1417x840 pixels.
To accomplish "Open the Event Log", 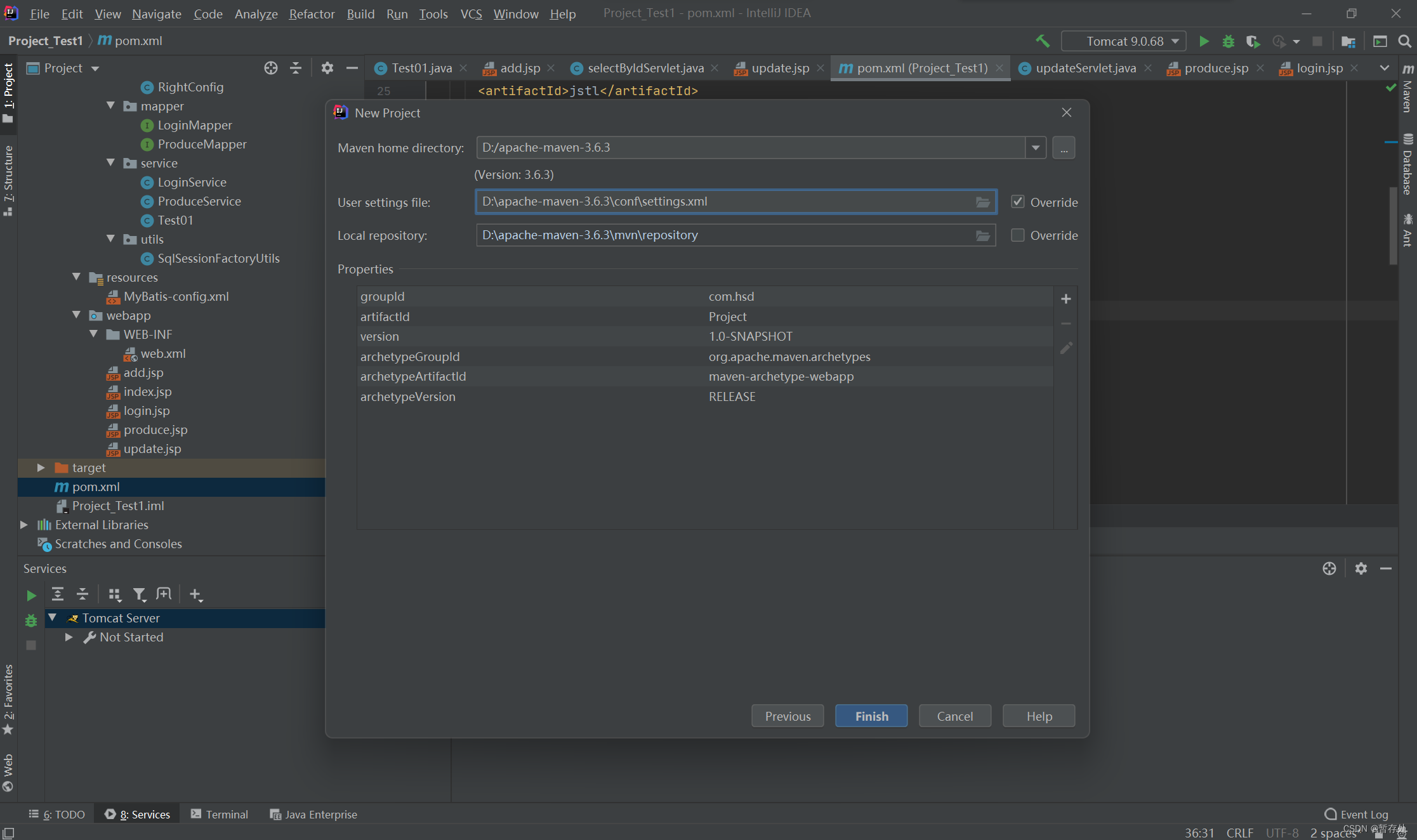I will coord(1357,814).
